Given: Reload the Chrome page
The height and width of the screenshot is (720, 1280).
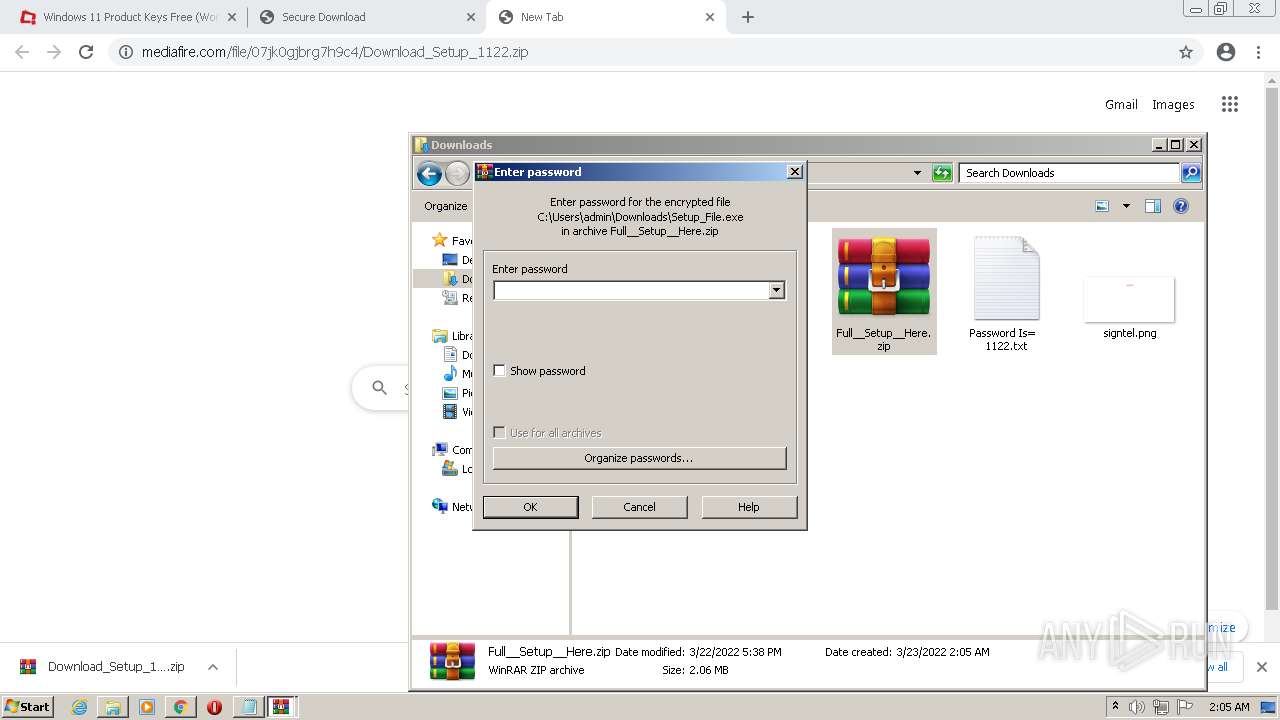Looking at the screenshot, I should [x=86, y=52].
